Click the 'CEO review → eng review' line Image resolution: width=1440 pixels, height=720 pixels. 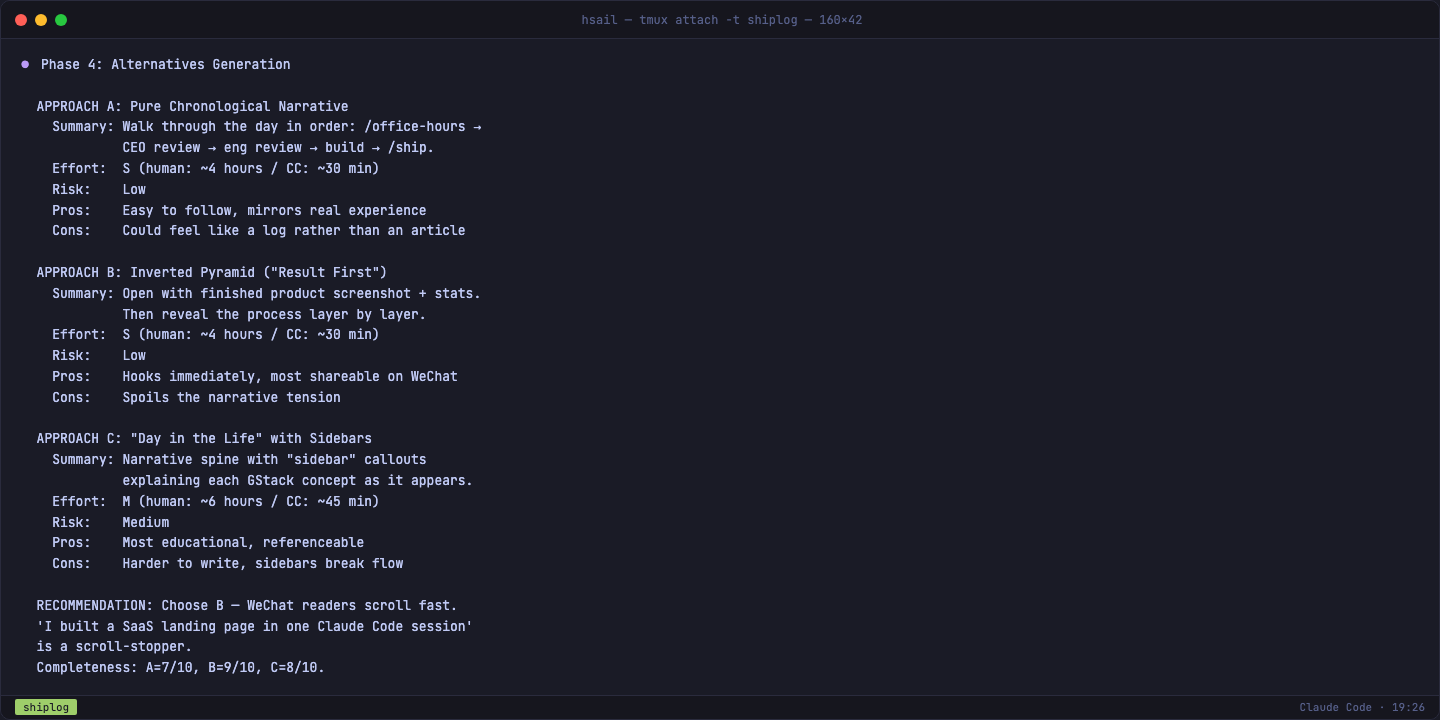point(279,148)
